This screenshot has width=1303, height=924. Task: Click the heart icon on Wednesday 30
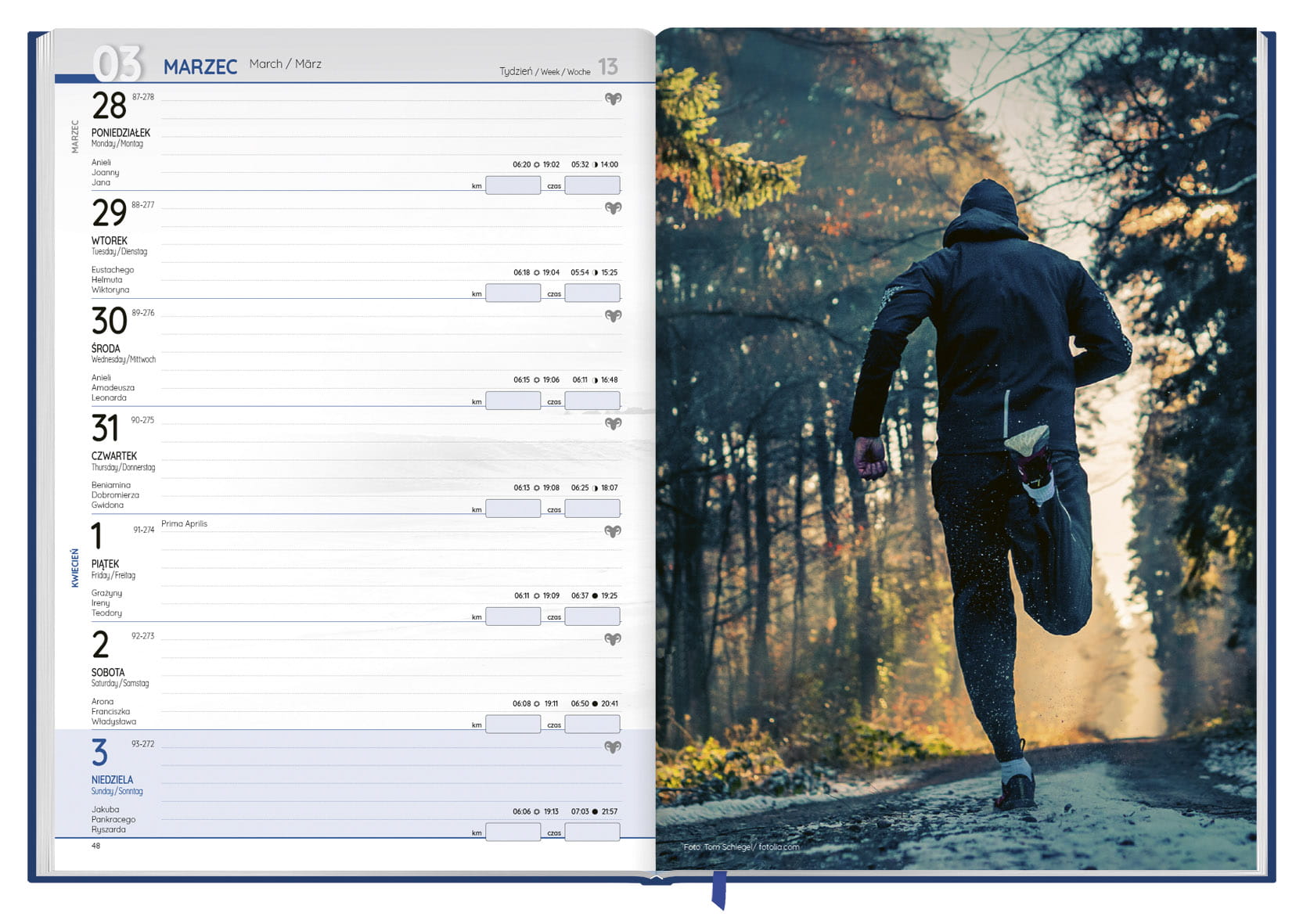pos(613,315)
